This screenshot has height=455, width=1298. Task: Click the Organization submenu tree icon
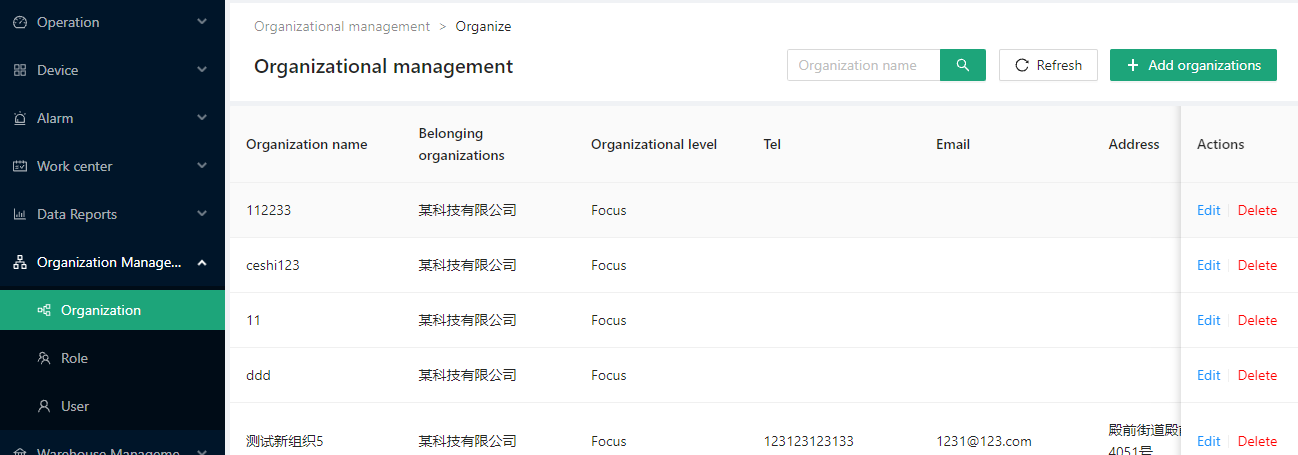(44, 310)
